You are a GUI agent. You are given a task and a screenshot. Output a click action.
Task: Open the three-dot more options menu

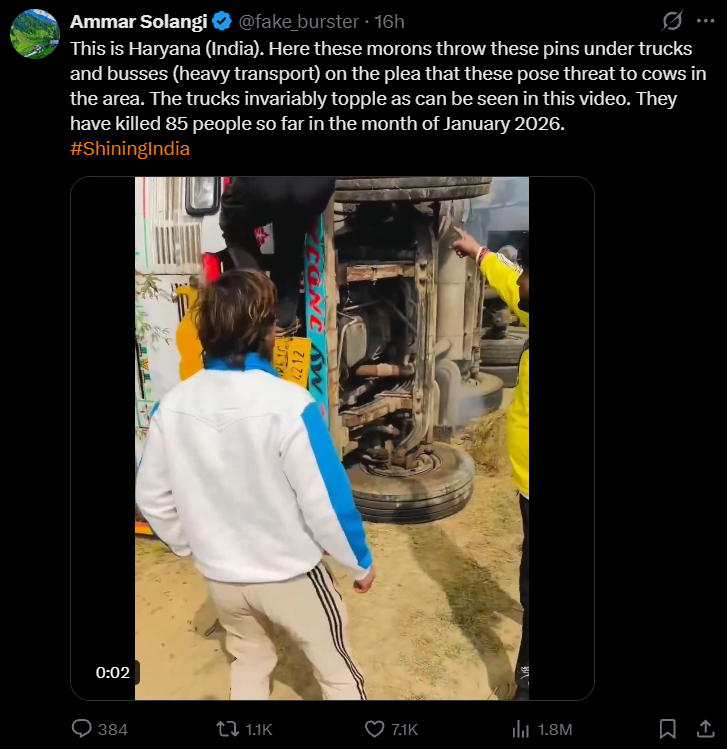pyautogui.click(x=706, y=21)
